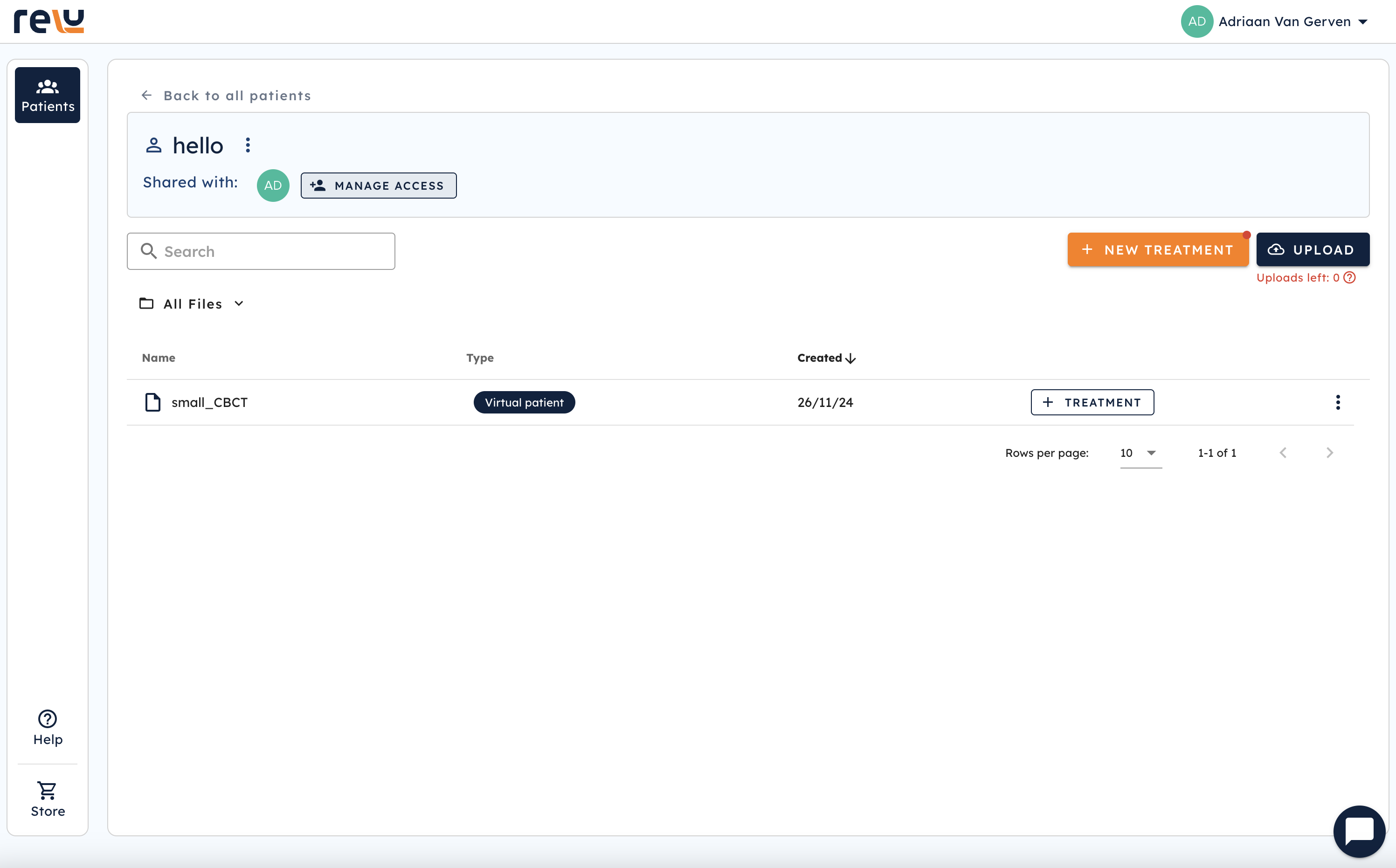This screenshot has width=1396, height=868.
Task: Open the chat support bubble
Action: click(x=1359, y=831)
